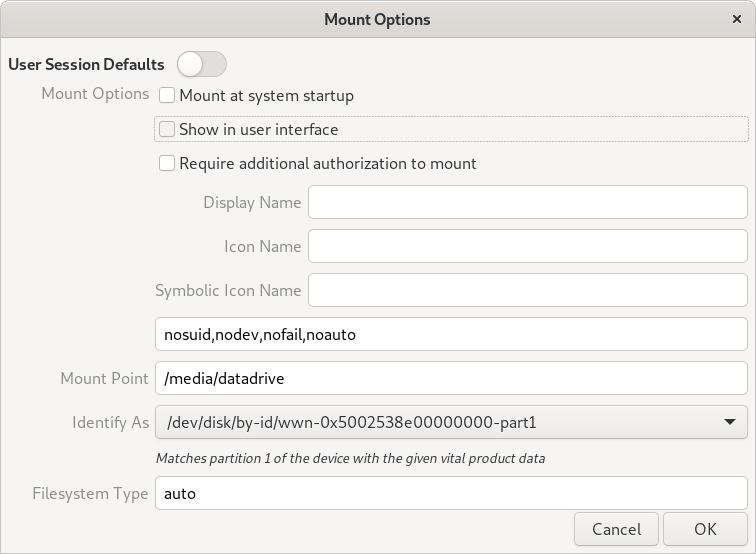This screenshot has height=554, width=756.
Task: Click the Symbolic Icon Name label
Action: pyautogui.click(x=228, y=290)
